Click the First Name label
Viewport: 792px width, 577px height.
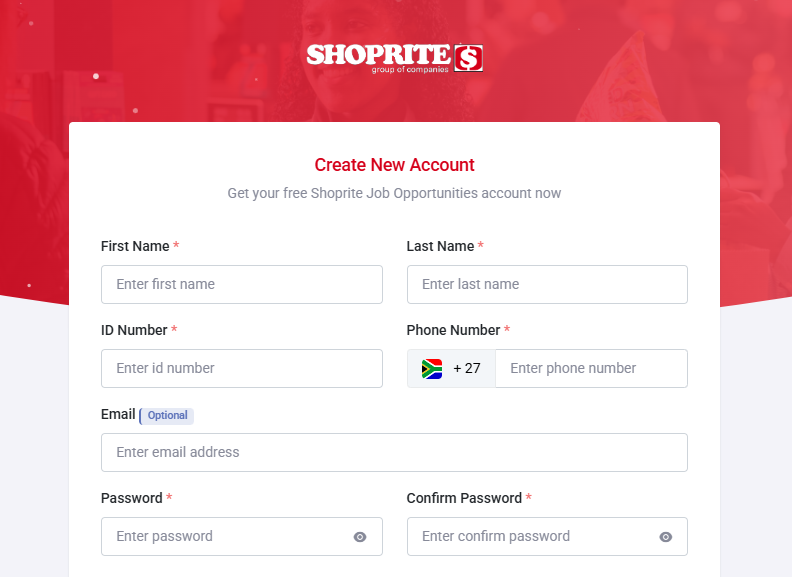coord(135,246)
